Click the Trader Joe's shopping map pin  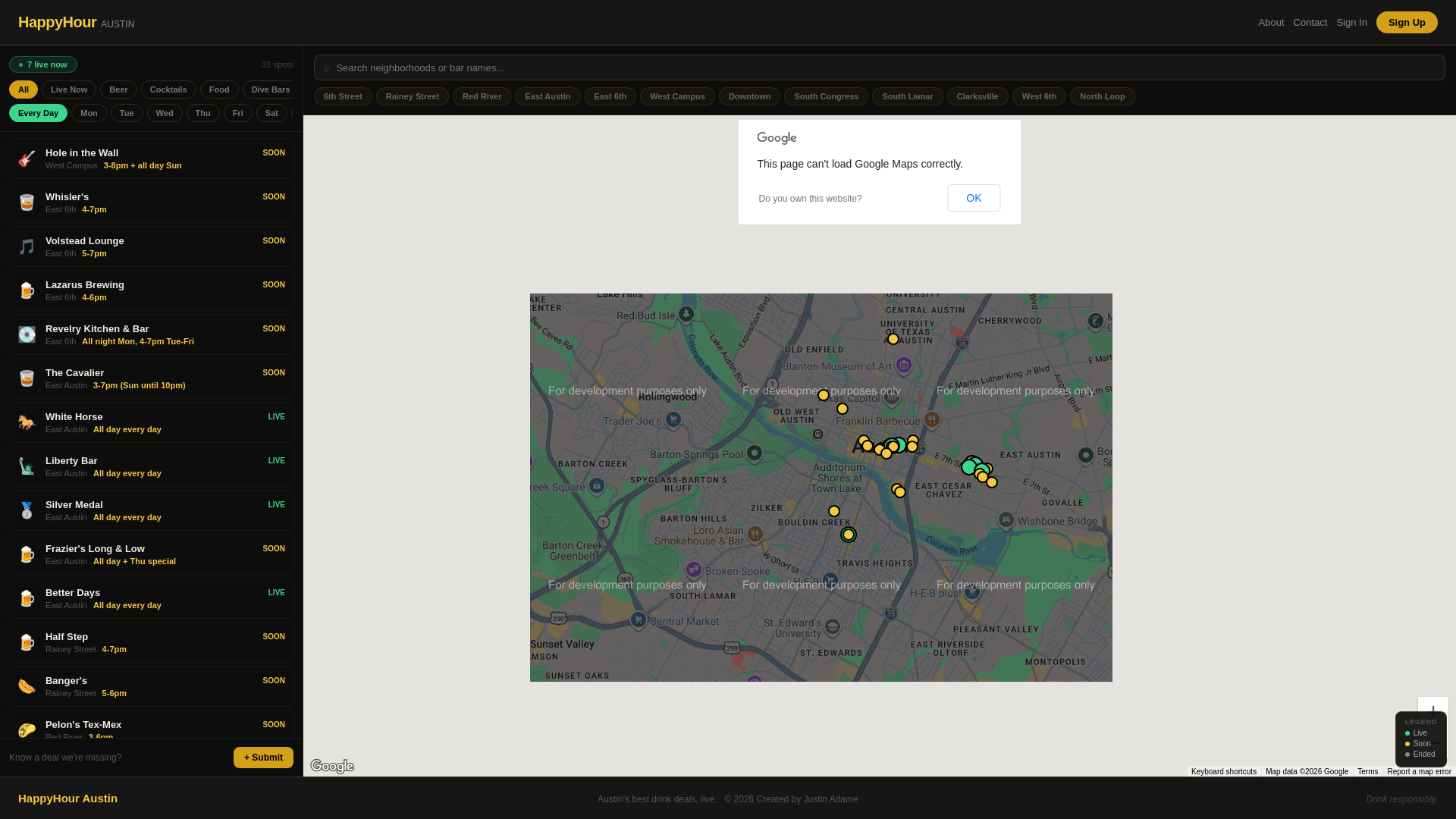[x=673, y=419]
